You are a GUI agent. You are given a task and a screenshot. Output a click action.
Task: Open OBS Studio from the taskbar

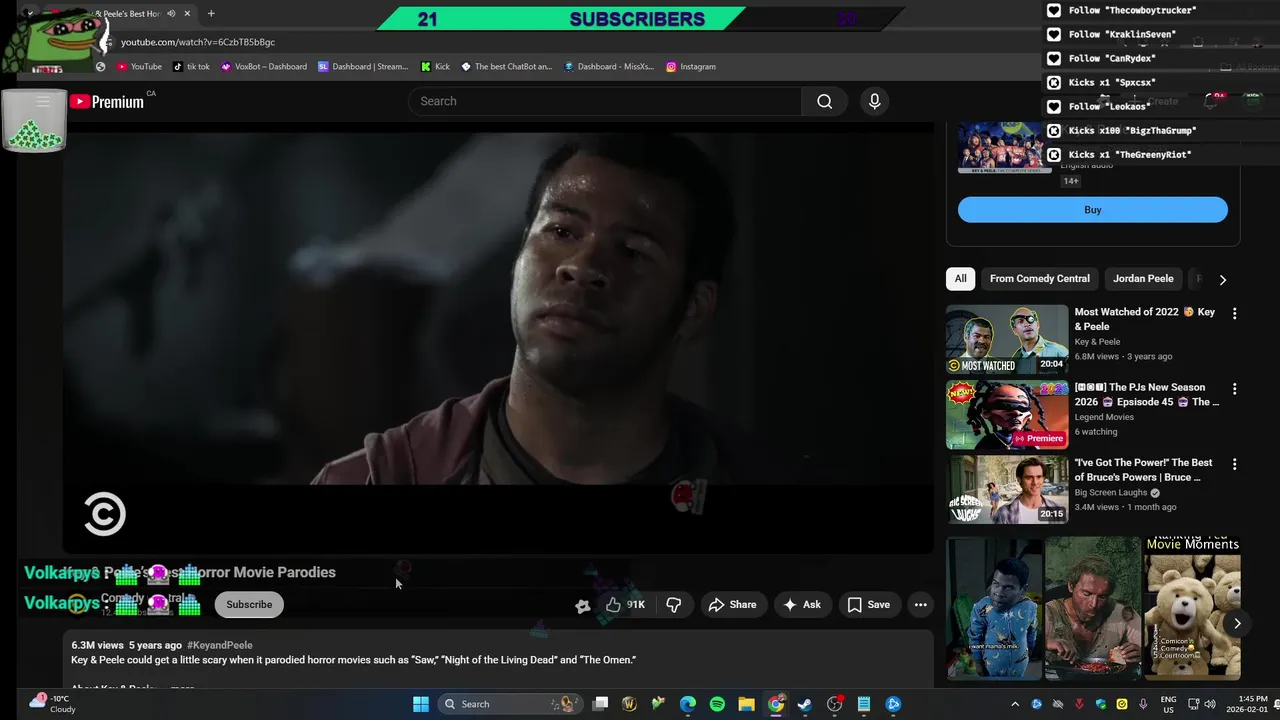pos(835,704)
